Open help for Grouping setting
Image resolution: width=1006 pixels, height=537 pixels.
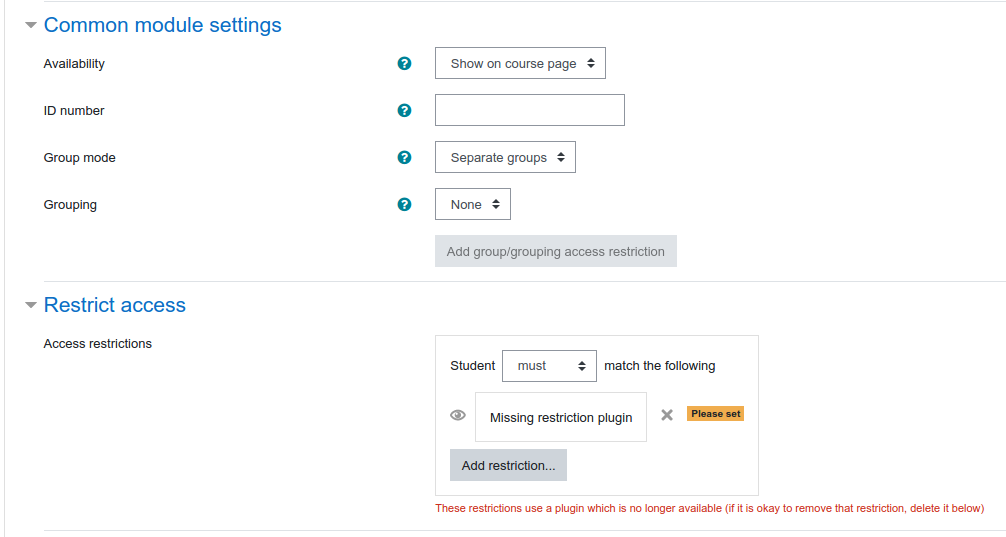pos(404,204)
